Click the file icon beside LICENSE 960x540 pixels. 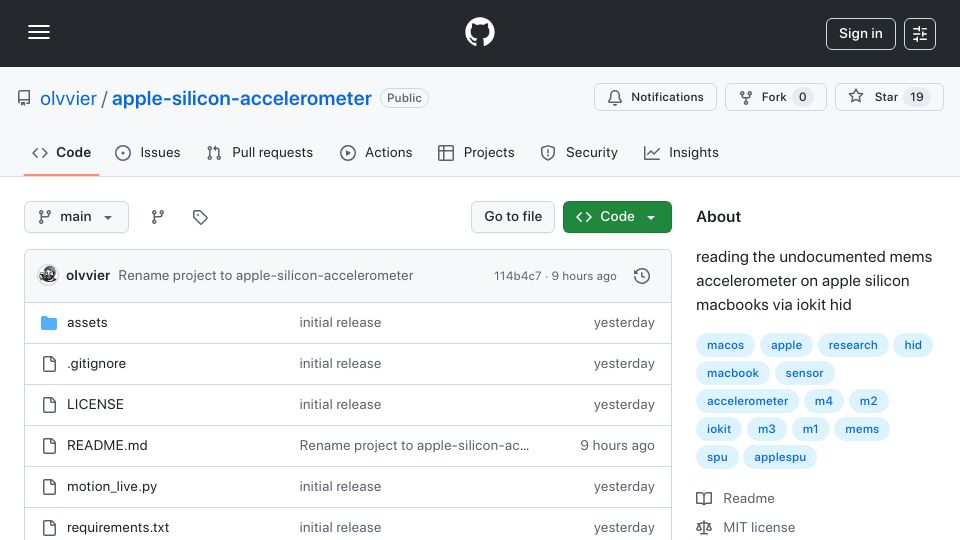[x=49, y=405]
